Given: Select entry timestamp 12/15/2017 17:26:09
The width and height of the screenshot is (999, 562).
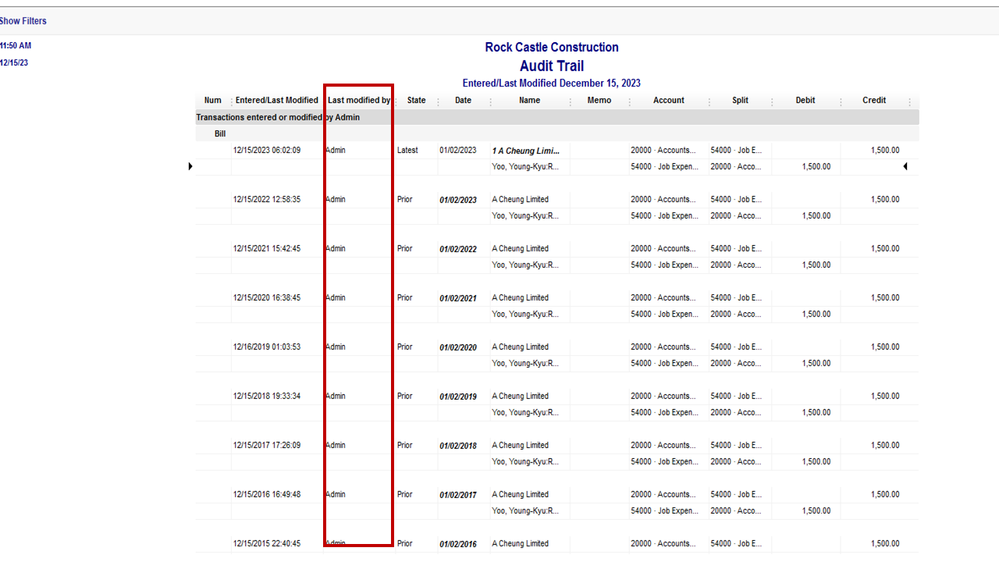Looking at the screenshot, I should pos(267,445).
